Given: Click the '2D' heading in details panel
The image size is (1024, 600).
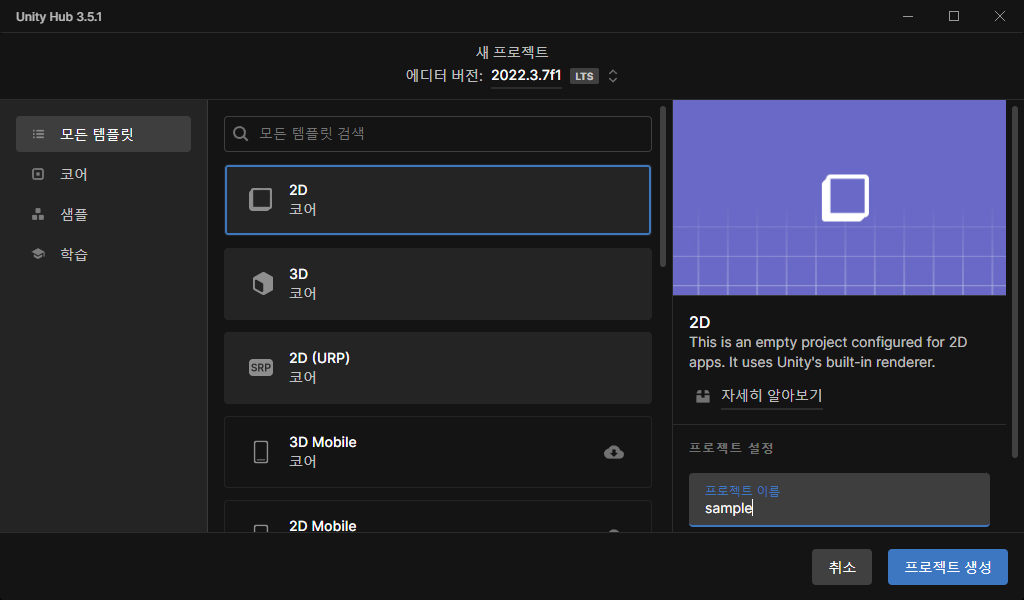Looking at the screenshot, I should 699,322.
